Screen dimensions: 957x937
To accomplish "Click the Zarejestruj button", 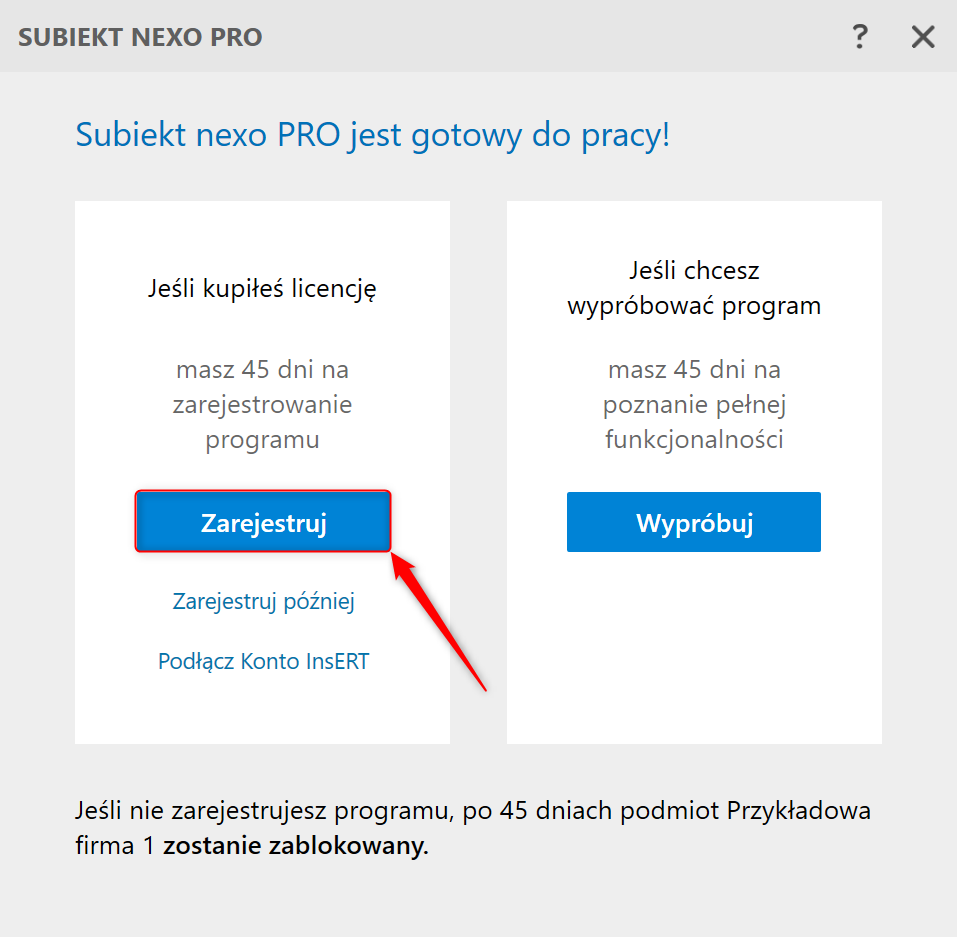I will (x=263, y=521).
